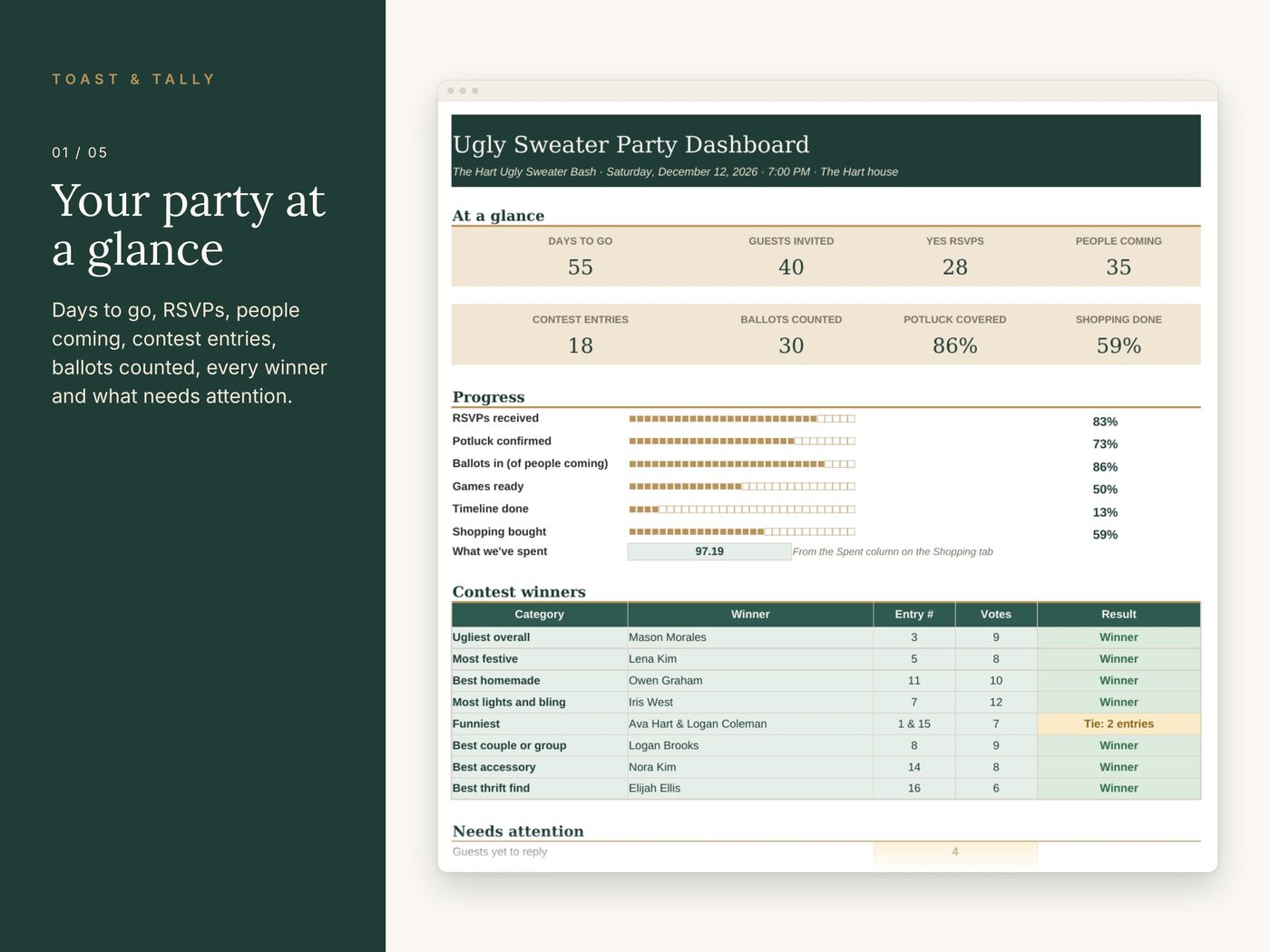Click the Shopping bought percentage 59%
Screen dimensions: 1270x952
[1105, 535]
